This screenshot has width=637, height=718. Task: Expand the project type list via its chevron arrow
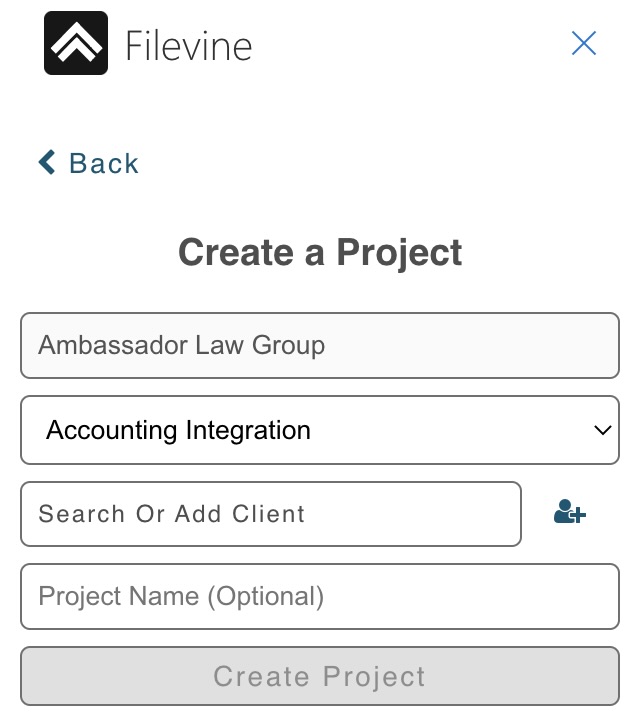[x=602, y=430]
